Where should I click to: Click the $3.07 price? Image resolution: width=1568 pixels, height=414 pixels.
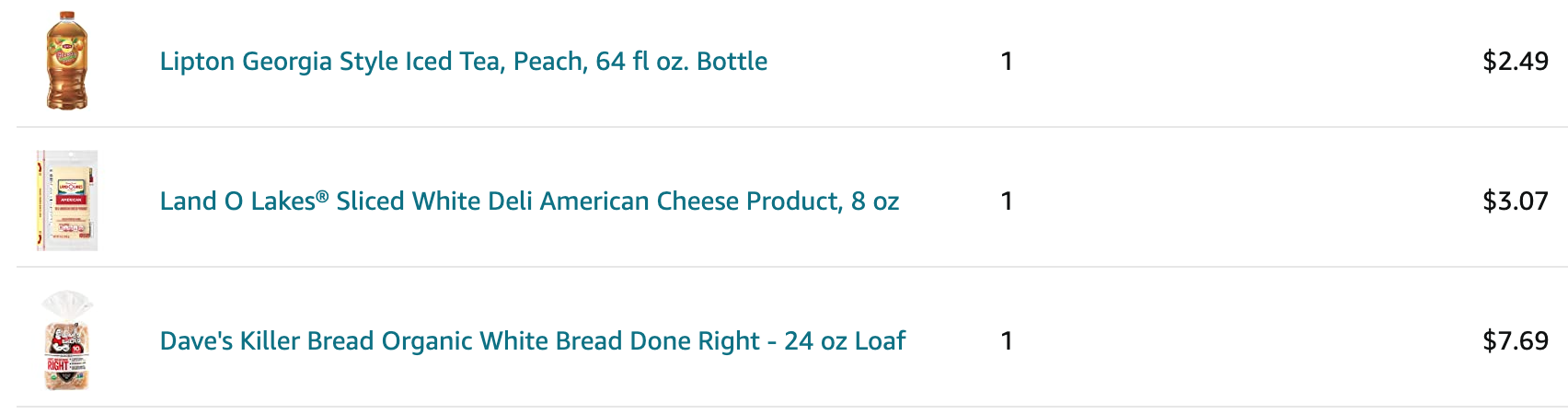[x=1515, y=201]
